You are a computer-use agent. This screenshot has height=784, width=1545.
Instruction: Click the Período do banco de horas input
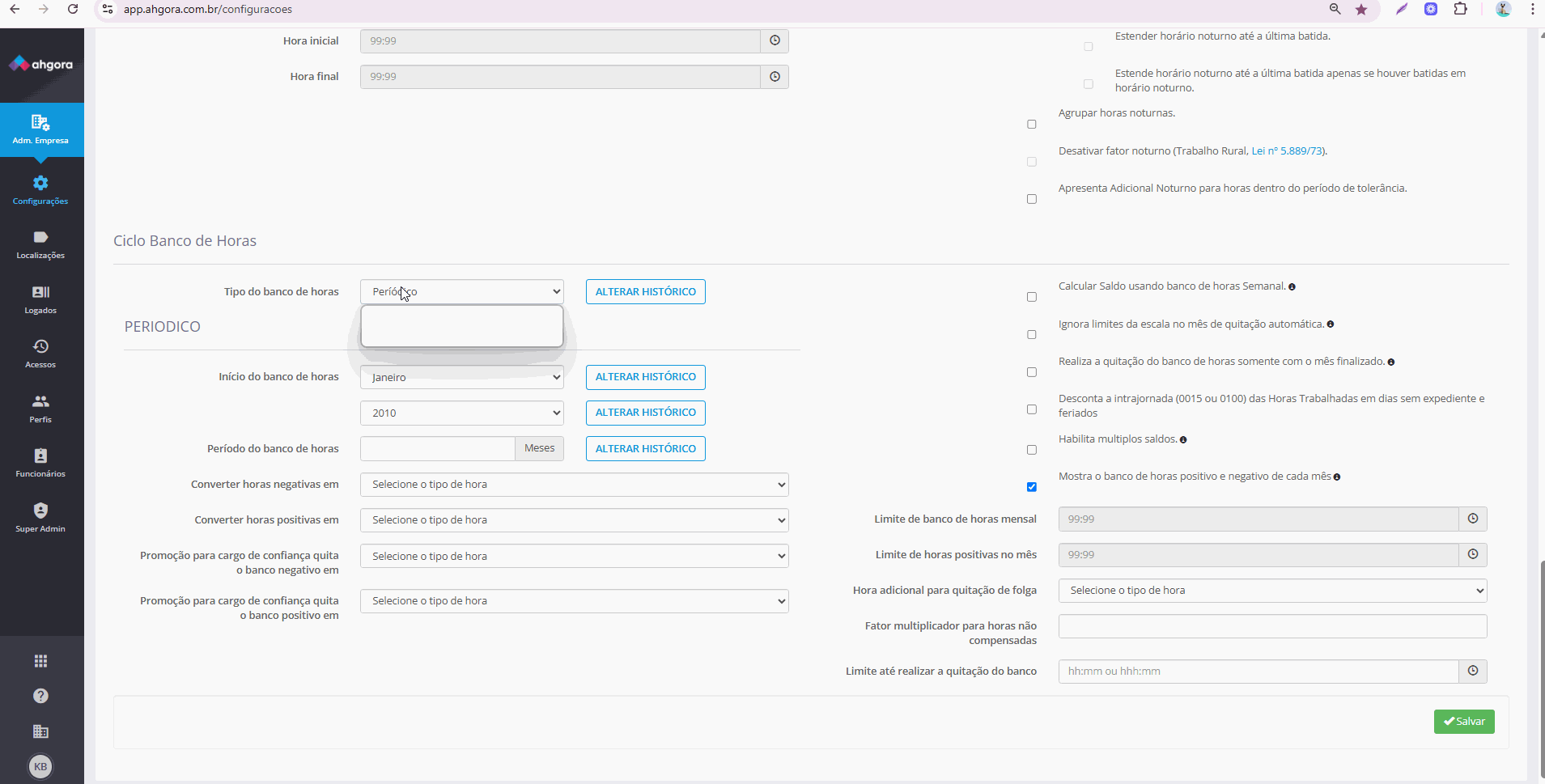438,448
